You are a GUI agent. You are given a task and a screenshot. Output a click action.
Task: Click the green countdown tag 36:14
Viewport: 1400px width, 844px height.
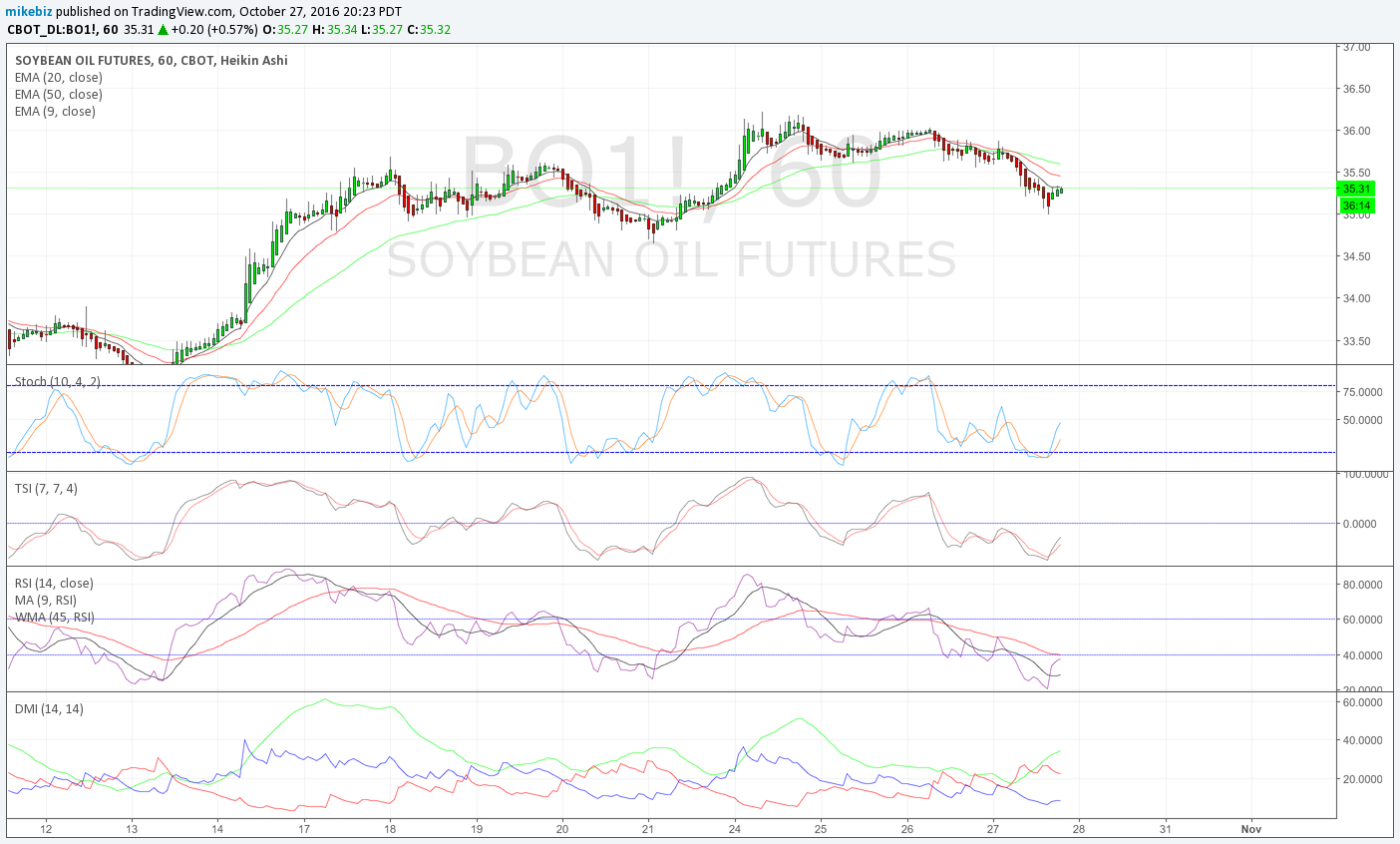click(1356, 206)
